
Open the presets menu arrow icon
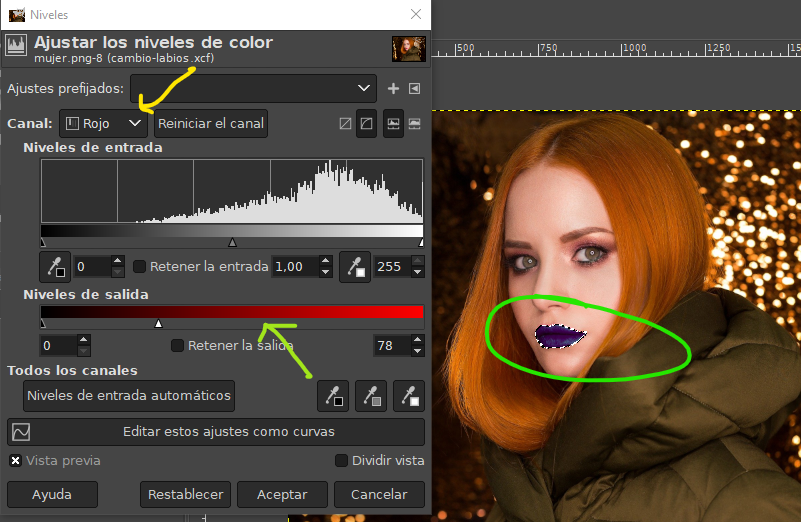pos(414,89)
